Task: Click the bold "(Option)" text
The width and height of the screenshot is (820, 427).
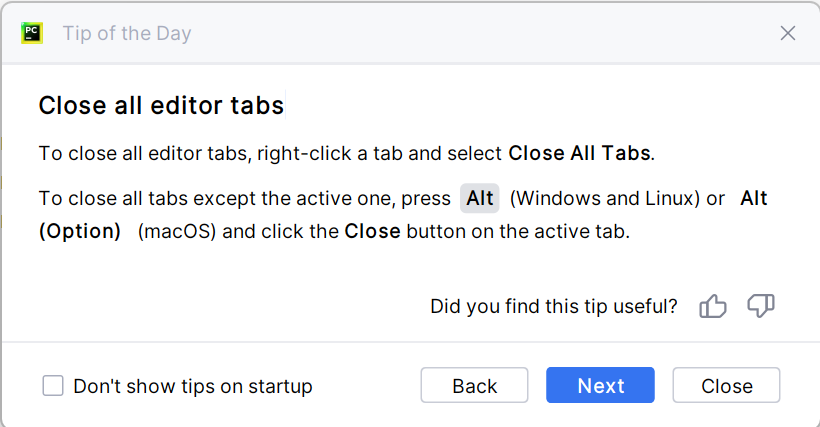Action: tap(80, 232)
